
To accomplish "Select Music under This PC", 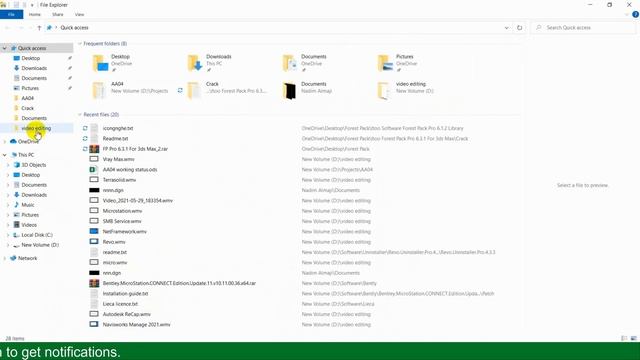I will 28,205.
